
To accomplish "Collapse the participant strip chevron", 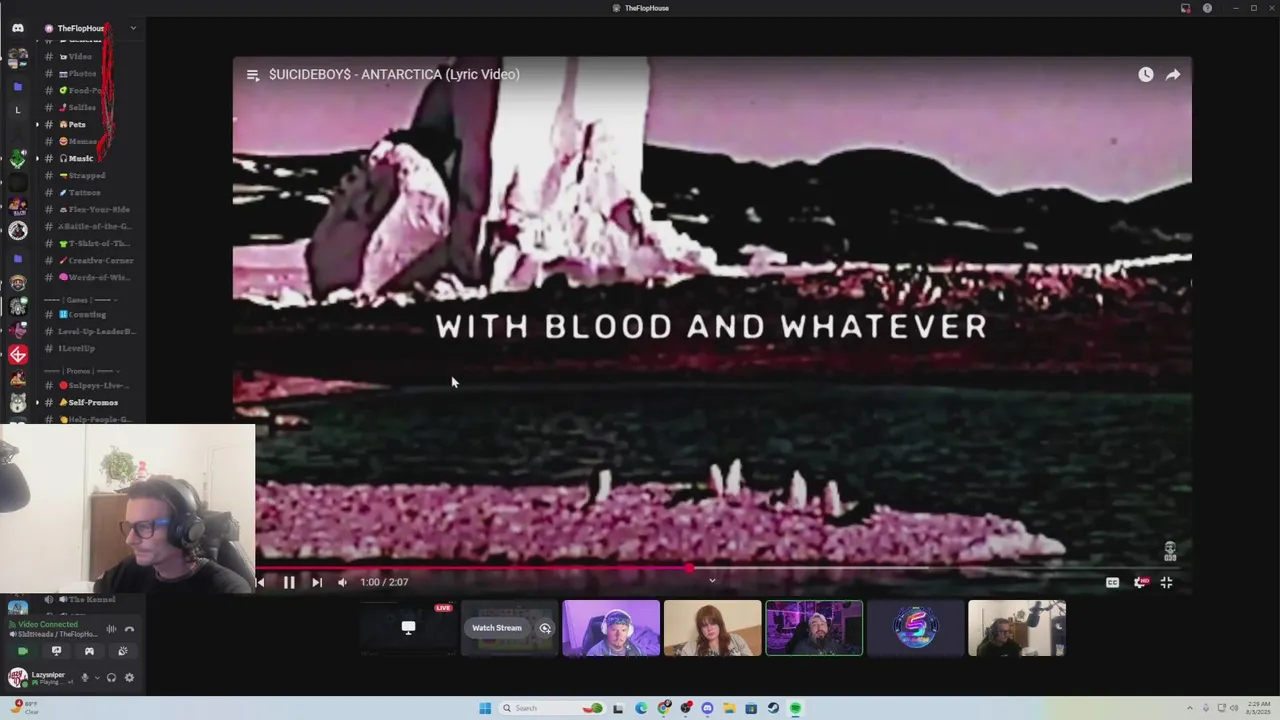I will click(712, 580).
